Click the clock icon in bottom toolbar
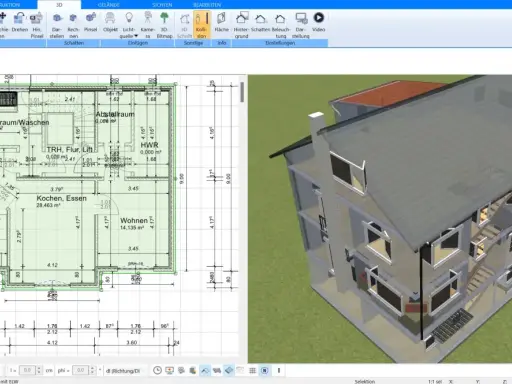The height and width of the screenshot is (384, 512). (x=157, y=370)
